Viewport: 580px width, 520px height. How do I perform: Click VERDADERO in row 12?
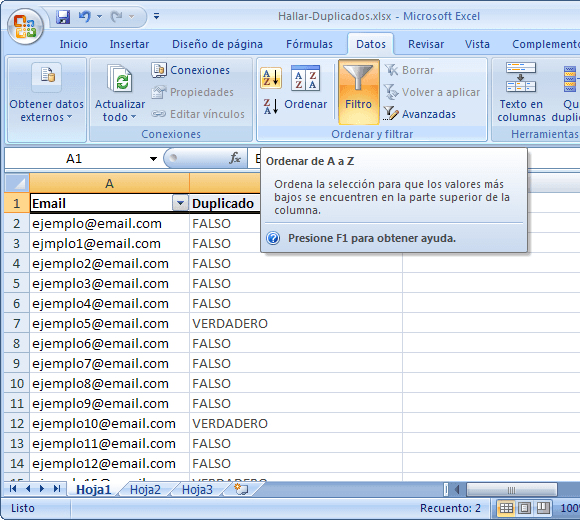[230, 423]
